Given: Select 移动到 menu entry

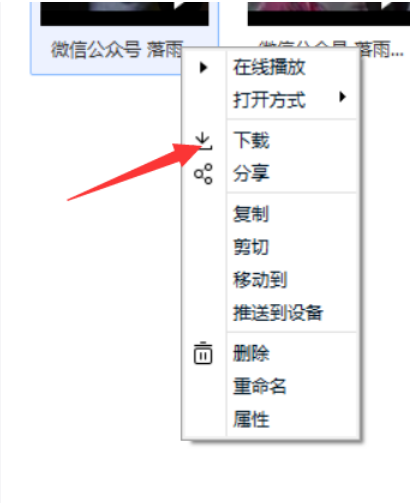Looking at the screenshot, I should point(260,279).
